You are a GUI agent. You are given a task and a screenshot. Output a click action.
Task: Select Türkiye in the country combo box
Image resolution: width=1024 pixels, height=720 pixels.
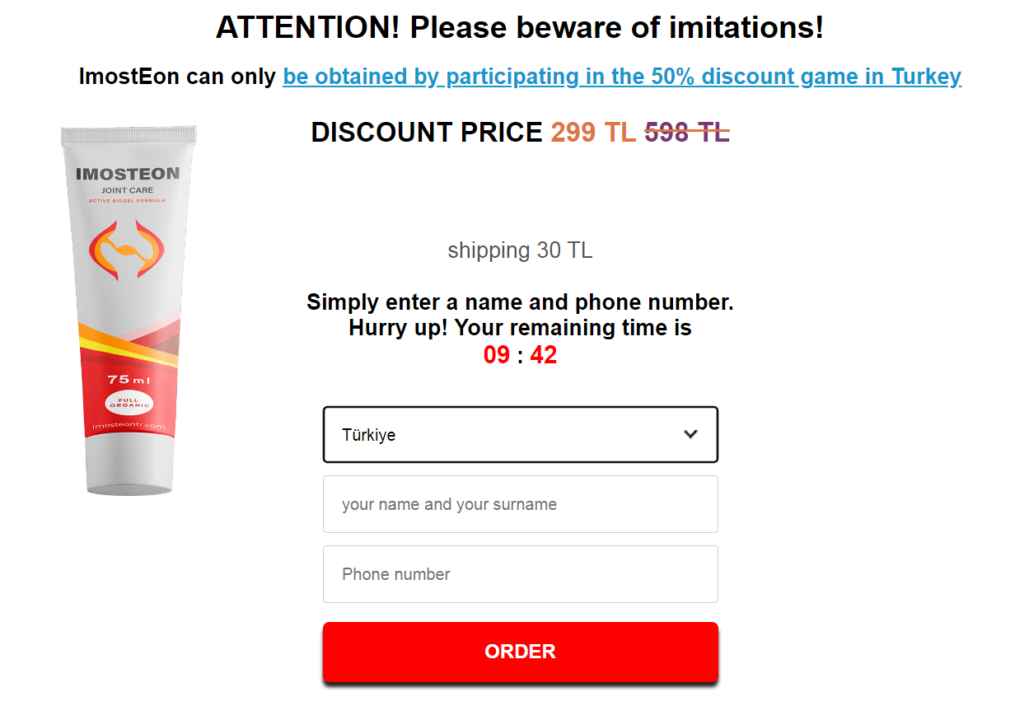click(x=520, y=434)
